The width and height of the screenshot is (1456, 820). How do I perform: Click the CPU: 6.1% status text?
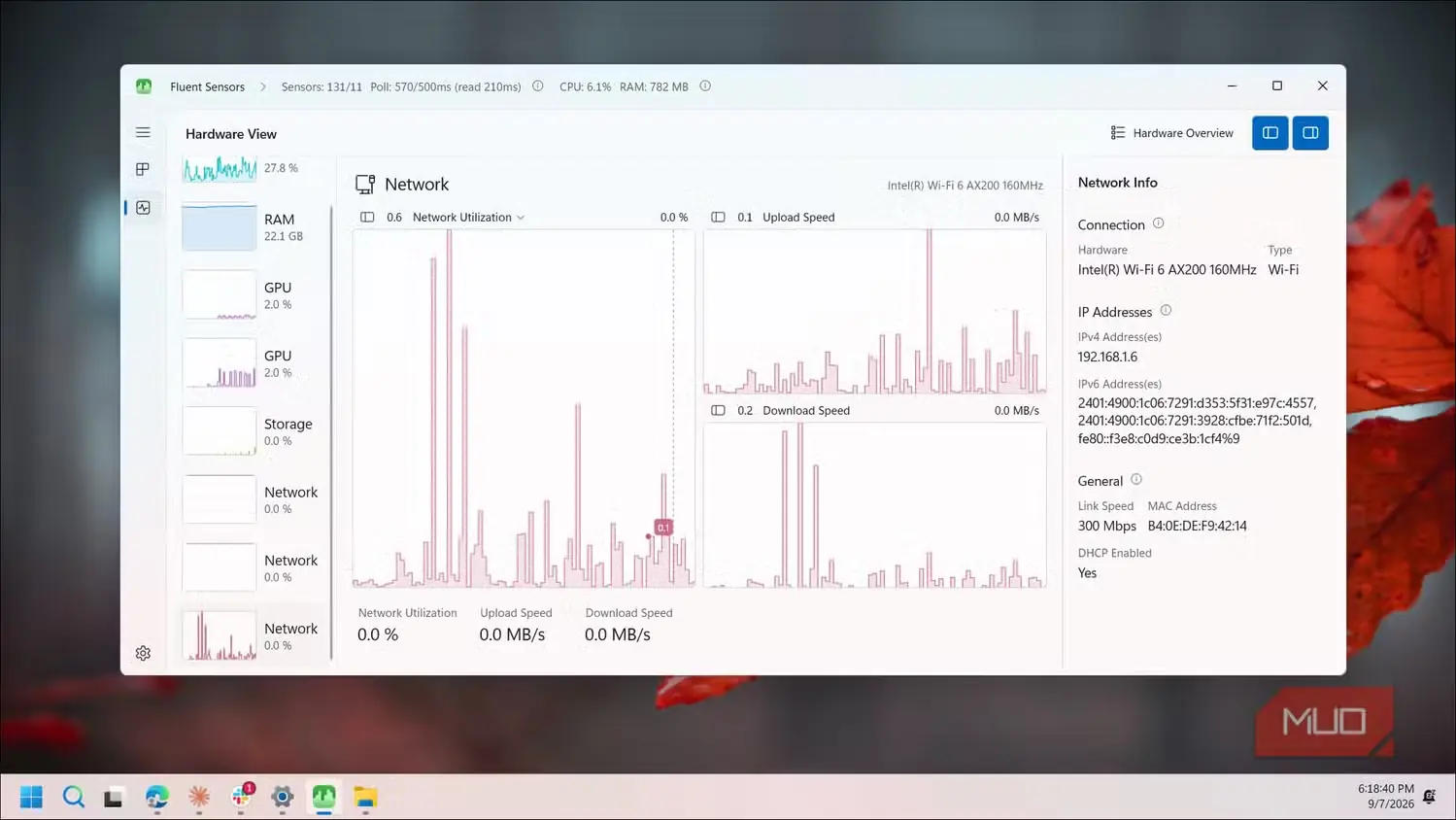coord(585,86)
